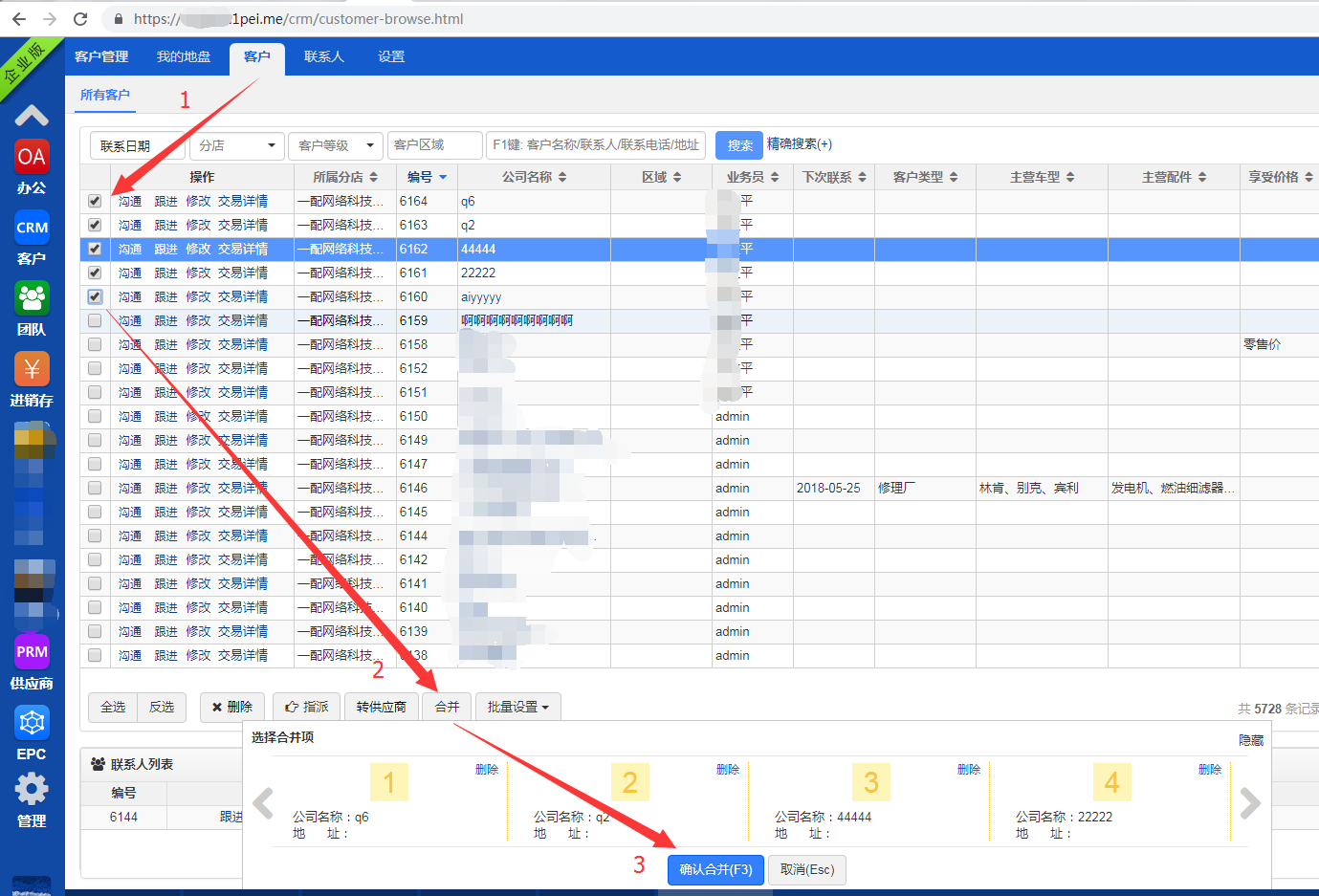Click the next arrow in merge panel
The height and width of the screenshot is (896, 1319).
click(1249, 803)
